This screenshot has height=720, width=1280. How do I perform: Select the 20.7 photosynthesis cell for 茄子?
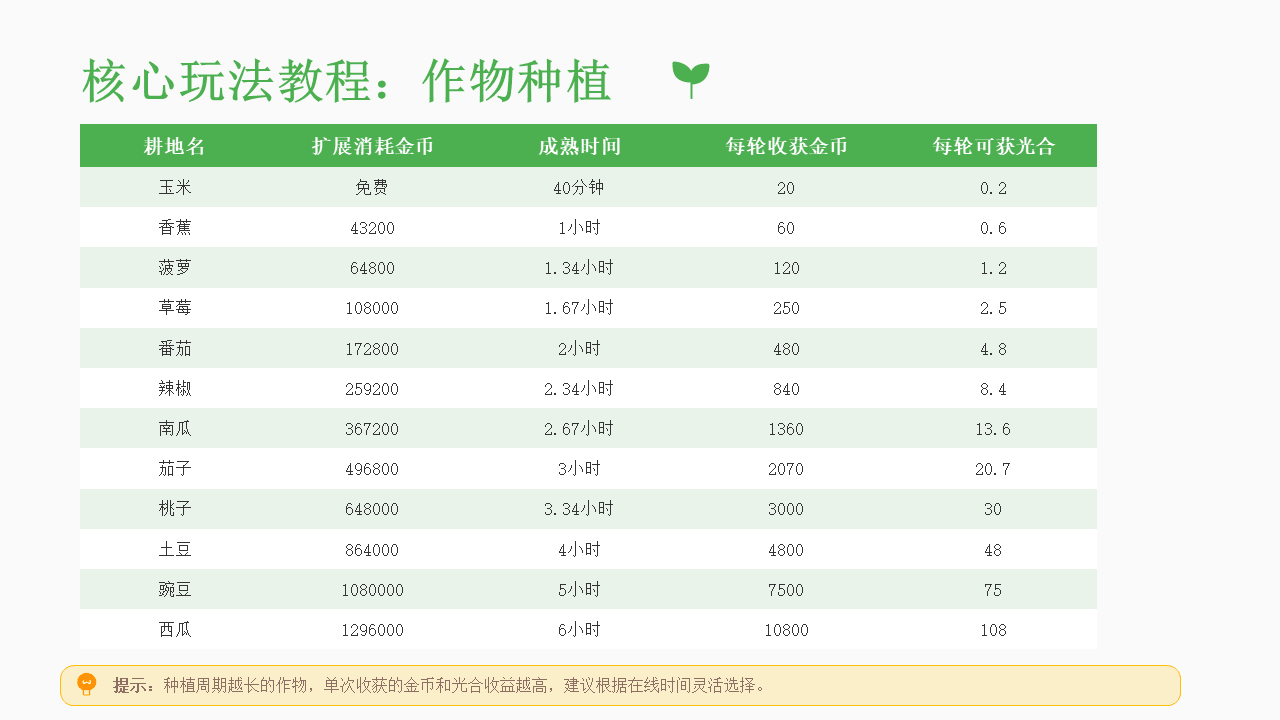(993, 469)
